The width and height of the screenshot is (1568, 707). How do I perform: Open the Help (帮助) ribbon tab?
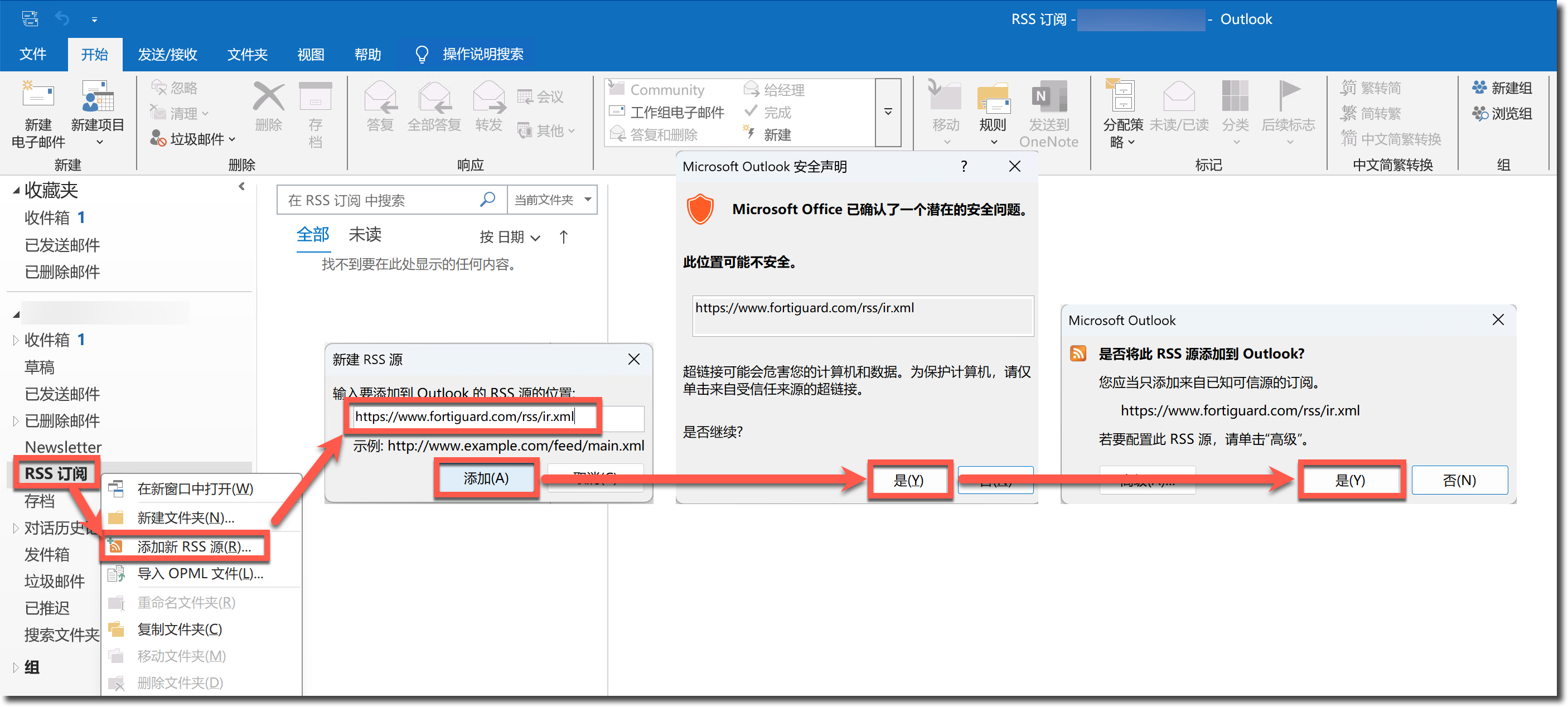[x=367, y=54]
